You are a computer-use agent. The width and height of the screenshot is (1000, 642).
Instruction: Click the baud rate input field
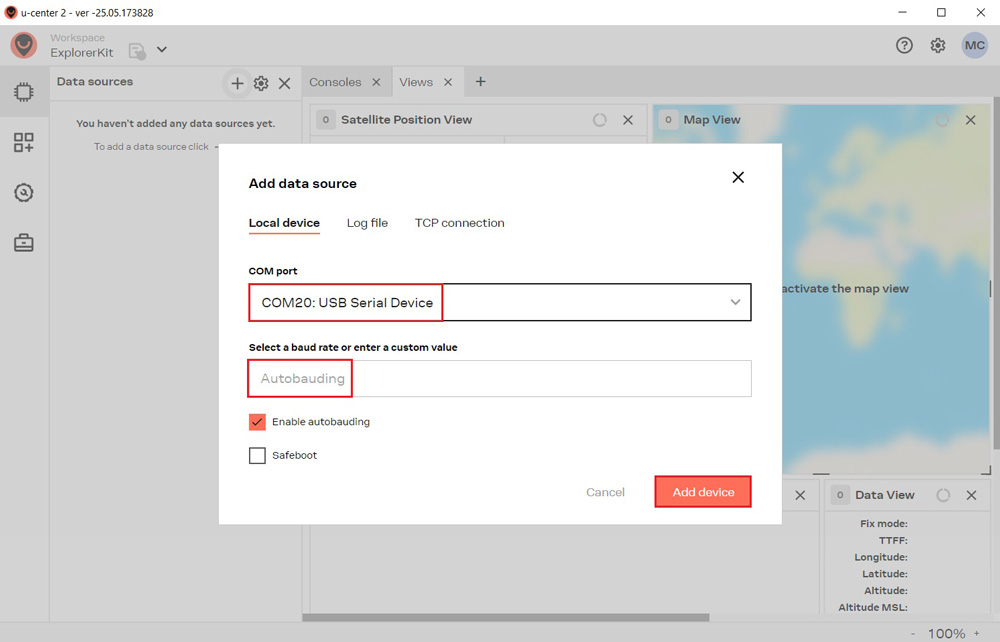click(500, 379)
